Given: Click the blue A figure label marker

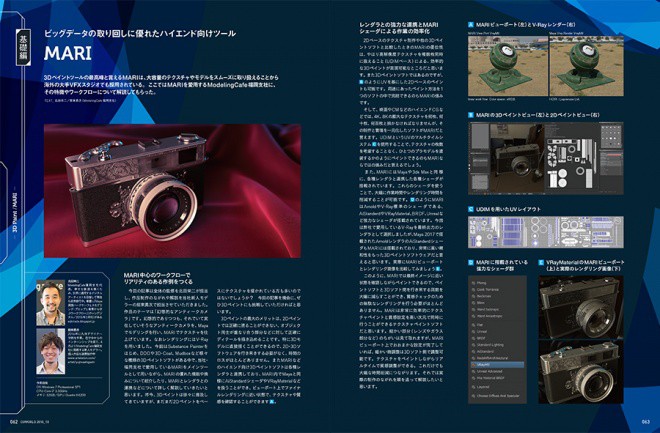Looking at the screenshot, I should pyautogui.click(x=471, y=25).
